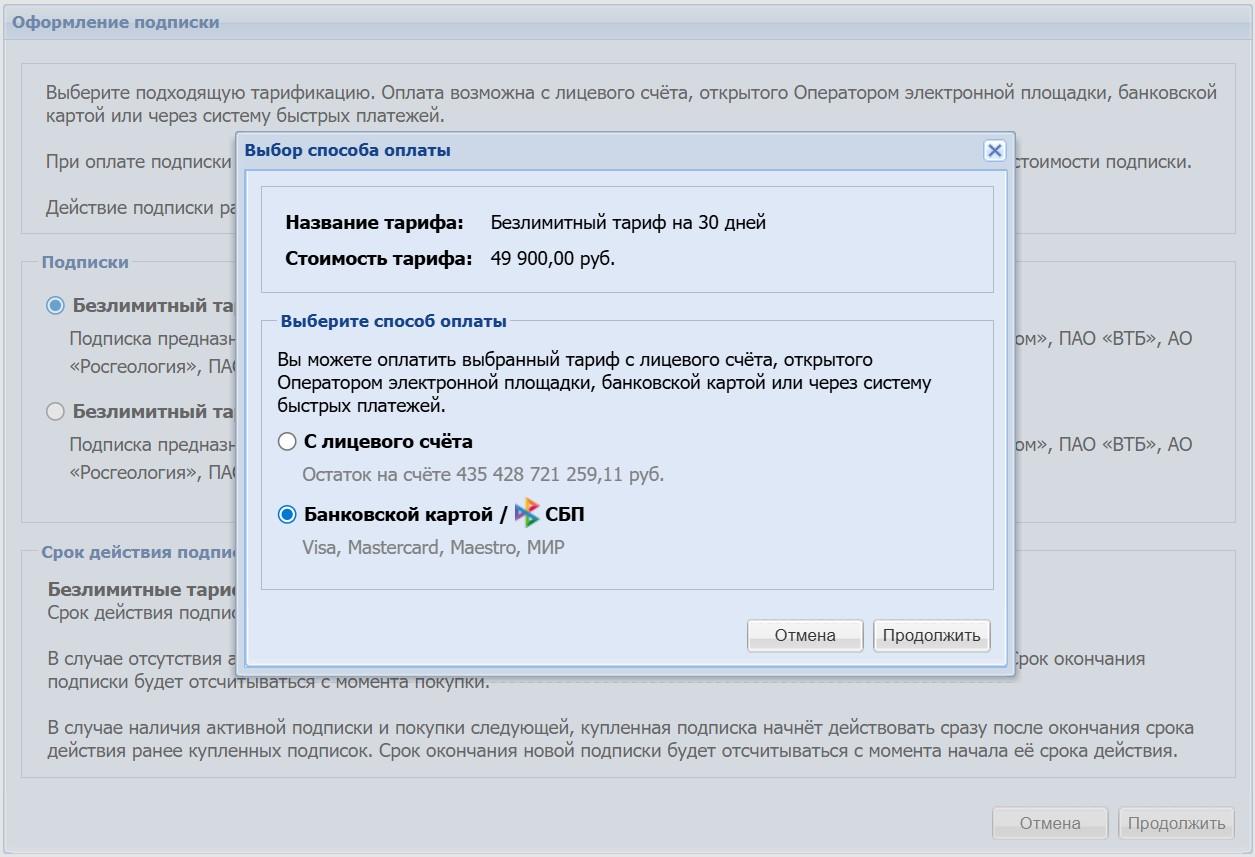Select second 'Безлимитный тариф' subscription radio button

point(56,411)
